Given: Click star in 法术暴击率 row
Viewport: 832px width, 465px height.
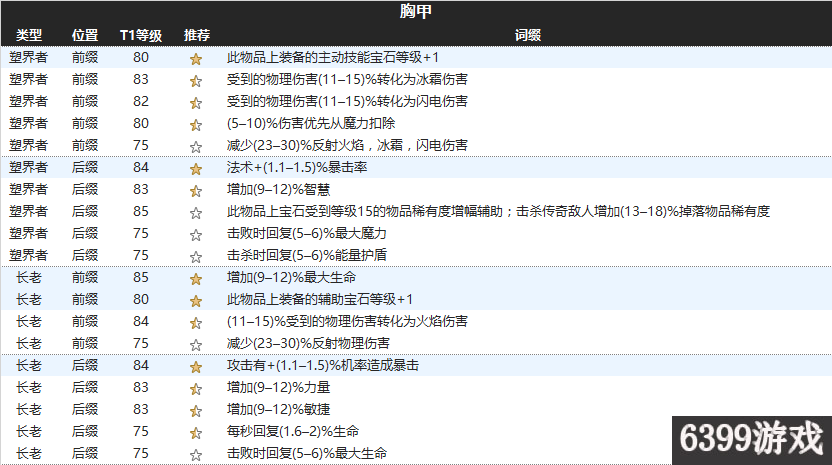Looking at the screenshot, I should pyautogui.click(x=196, y=169).
